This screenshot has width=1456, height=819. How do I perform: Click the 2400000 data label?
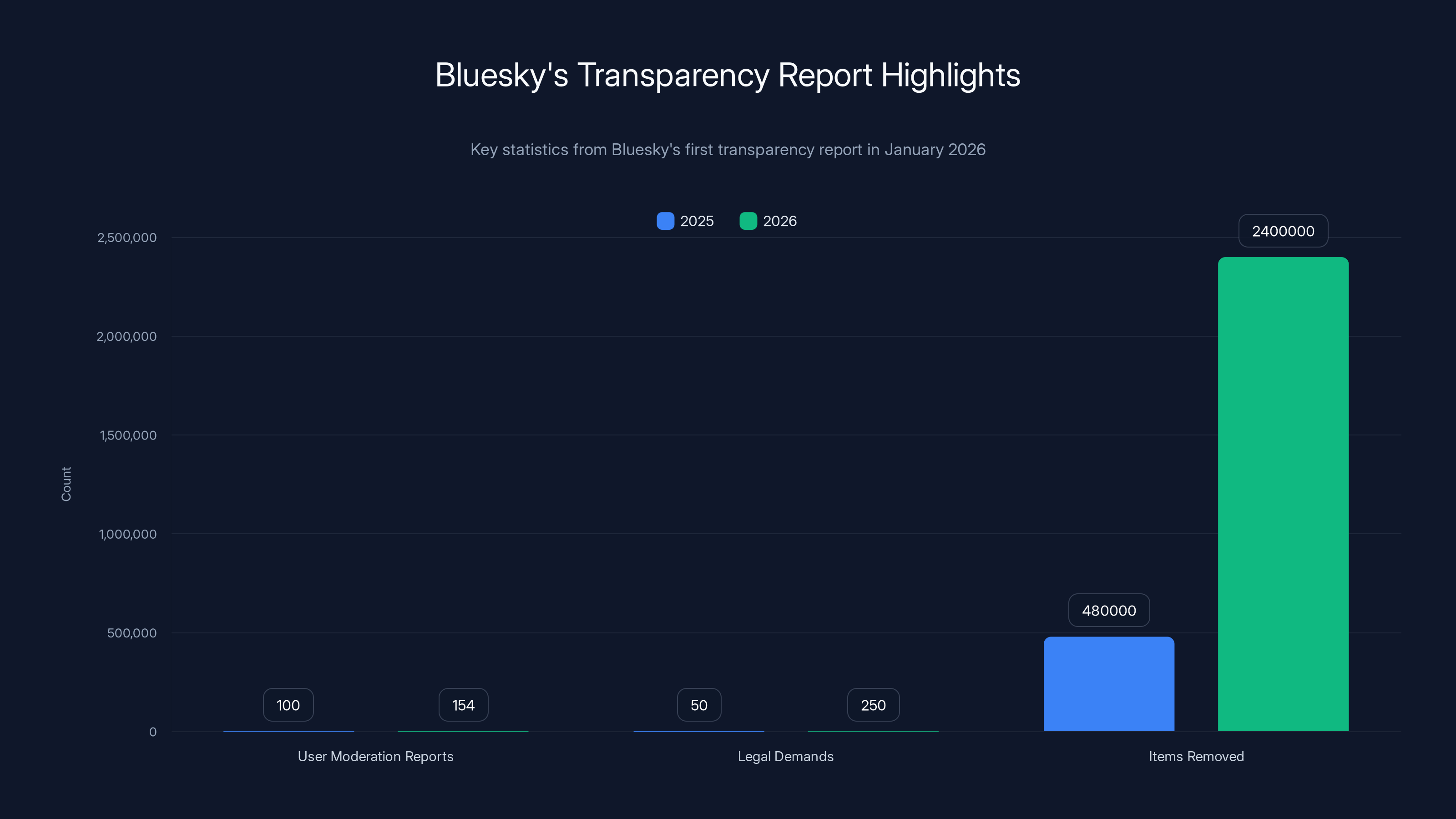coord(1283,231)
